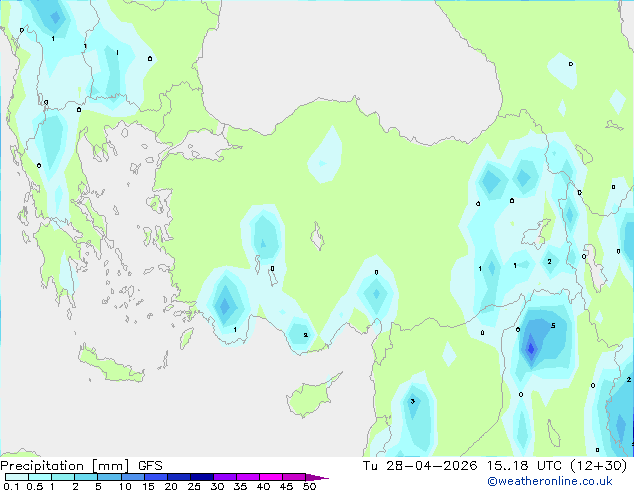Image resolution: width=634 pixels, height=490 pixels.
Task: Click the central Turkey salt lake outline
Action: pos(317,236)
